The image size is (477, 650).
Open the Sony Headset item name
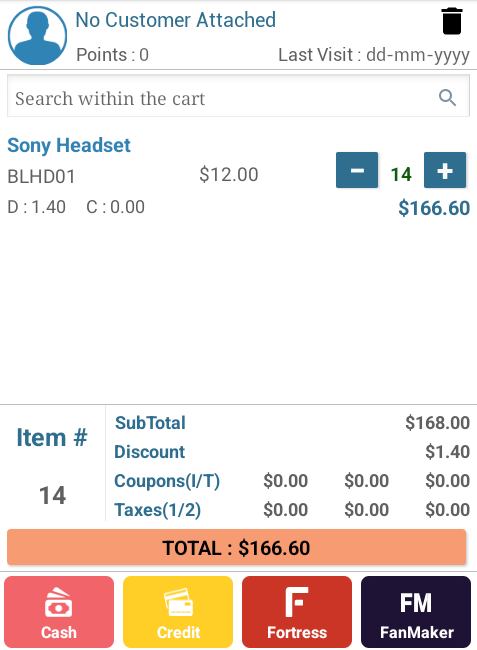click(69, 146)
